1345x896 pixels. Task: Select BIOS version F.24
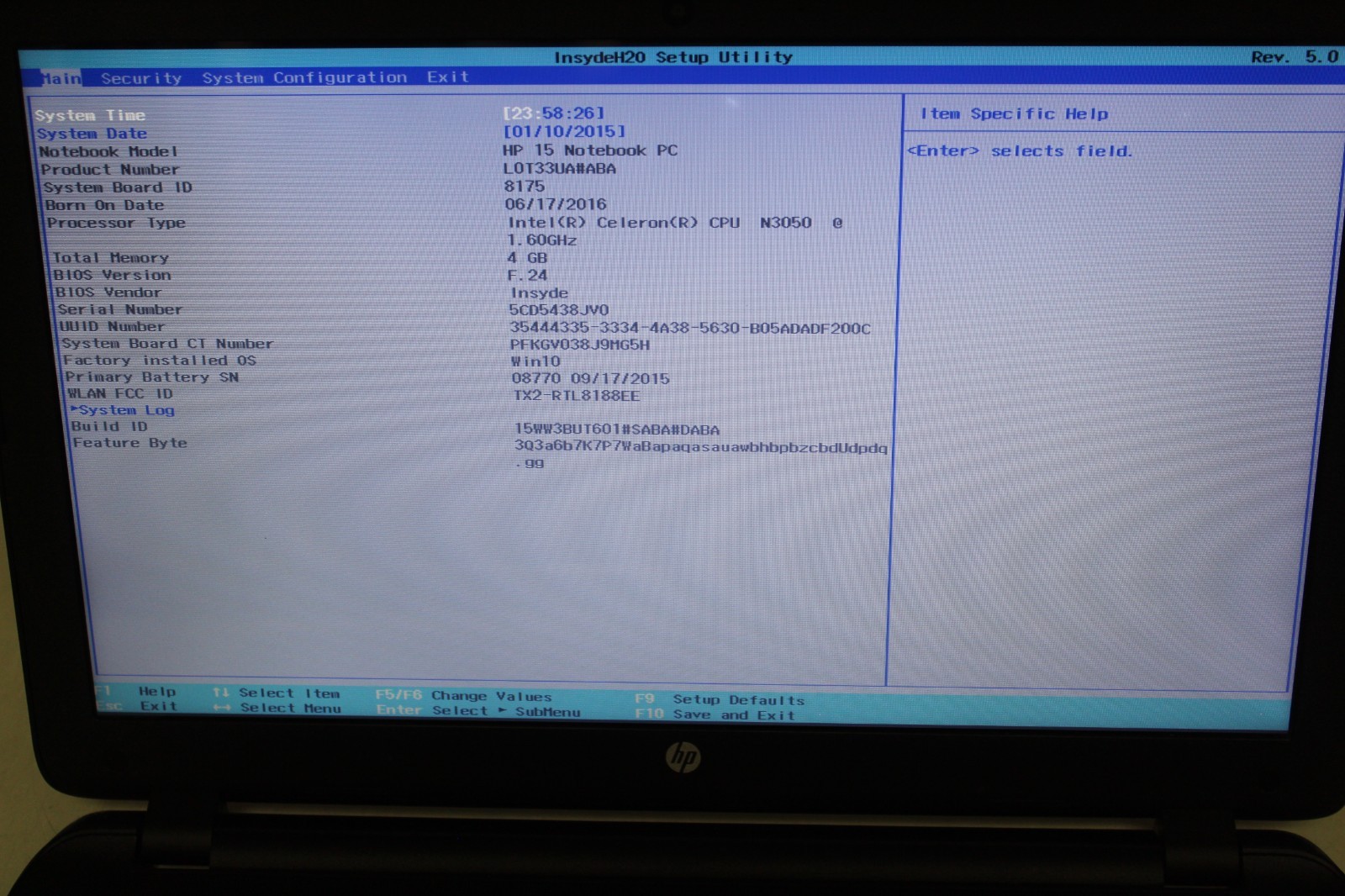coord(528,275)
